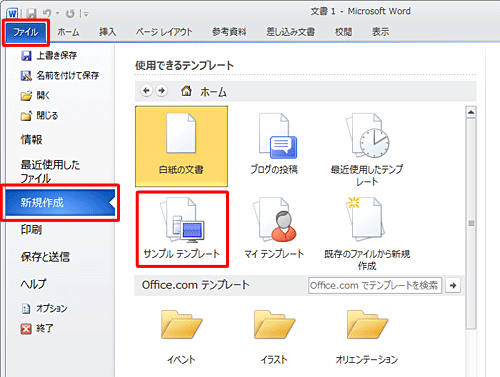Open the イラスト template folder

274,337
